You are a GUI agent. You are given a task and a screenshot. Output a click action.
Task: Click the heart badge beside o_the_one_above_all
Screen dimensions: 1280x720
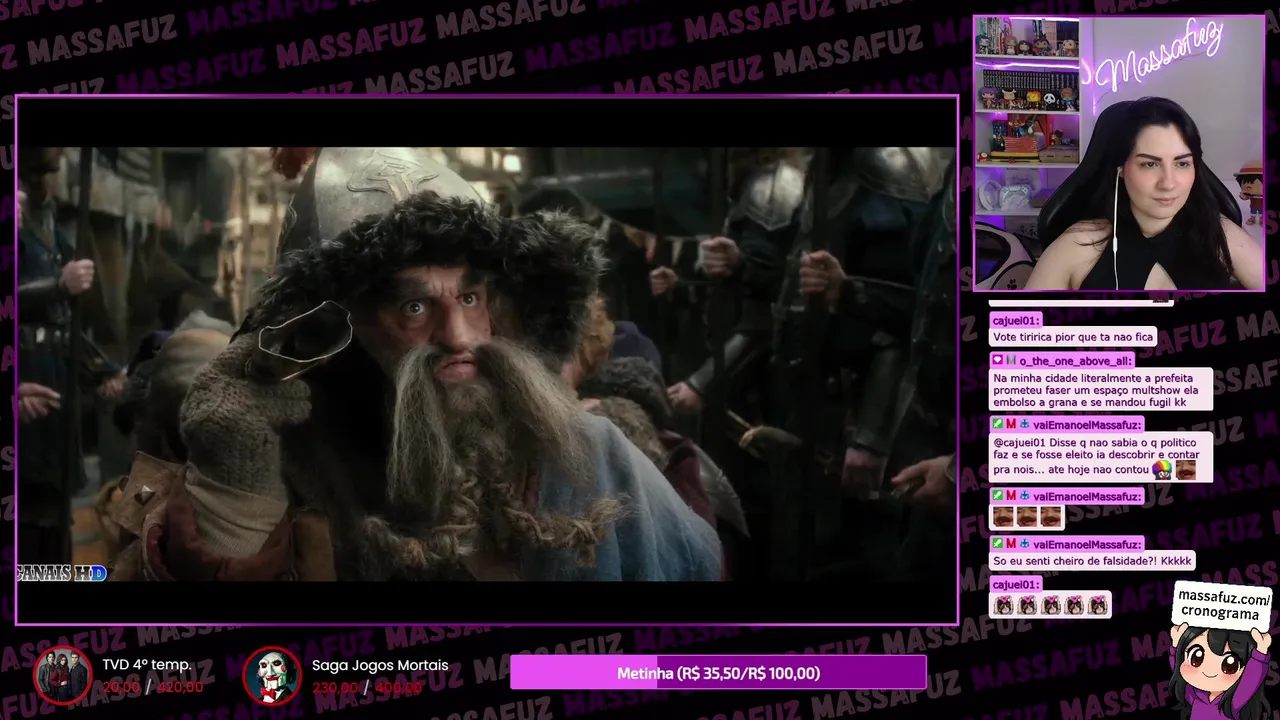(x=998, y=360)
